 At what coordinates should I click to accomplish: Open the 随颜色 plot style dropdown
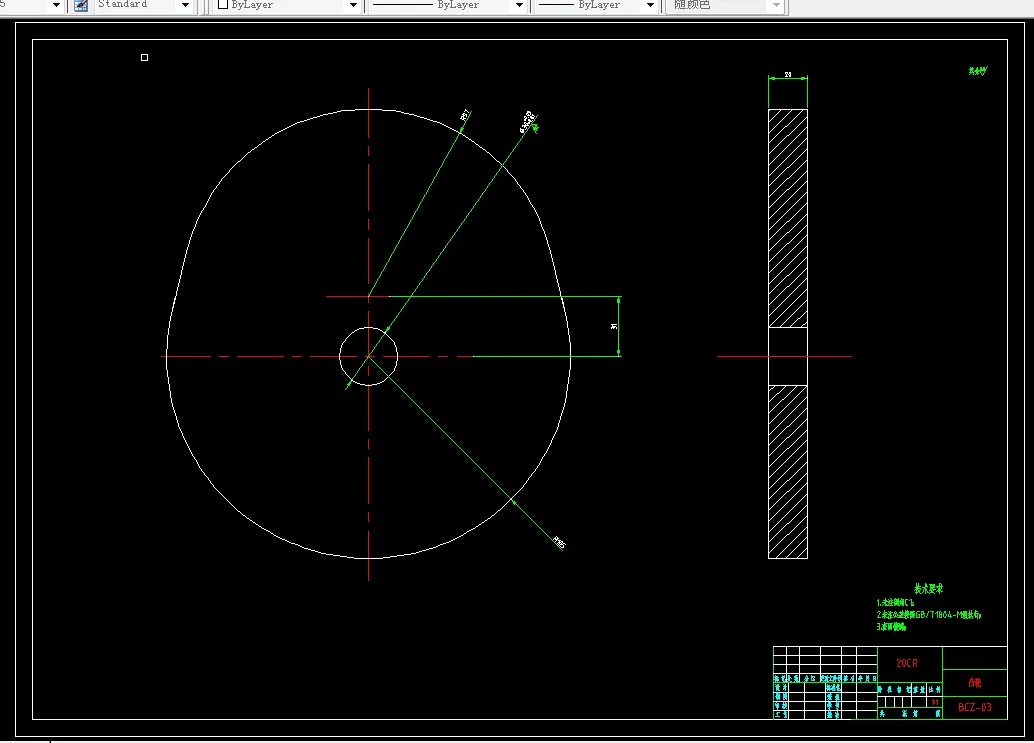coord(776,5)
